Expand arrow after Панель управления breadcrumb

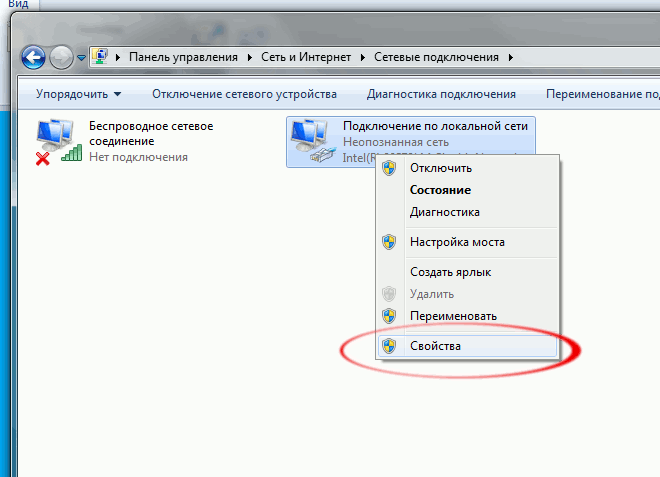tap(250, 57)
